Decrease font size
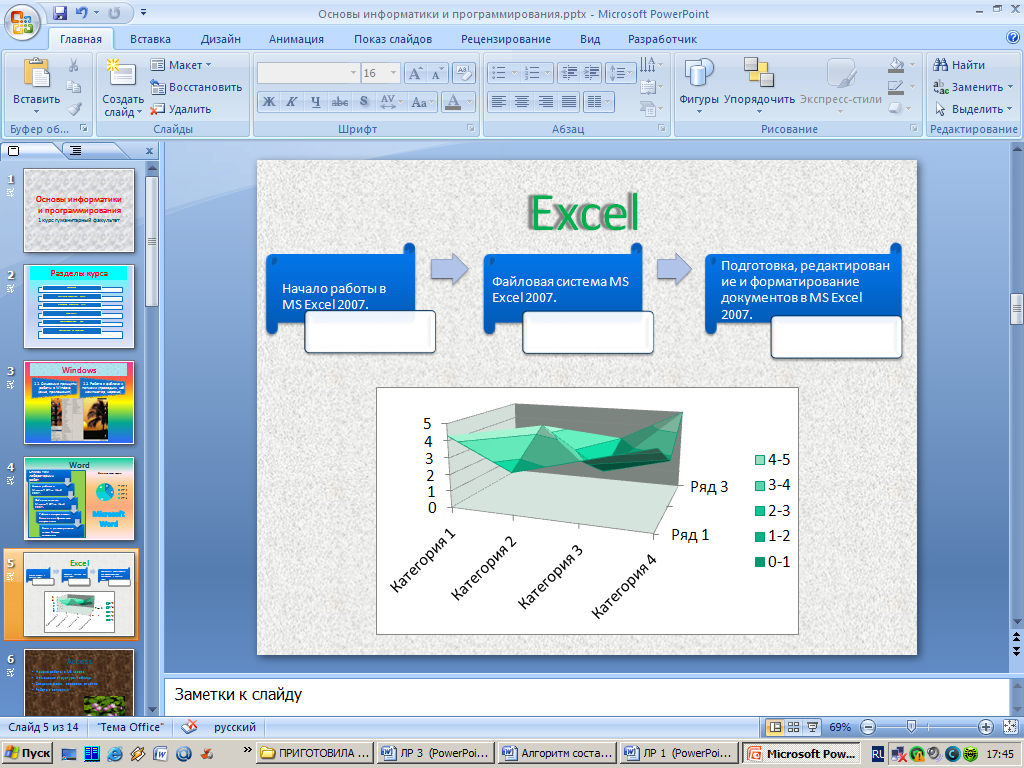This screenshot has width=1024, height=768. tap(436, 73)
